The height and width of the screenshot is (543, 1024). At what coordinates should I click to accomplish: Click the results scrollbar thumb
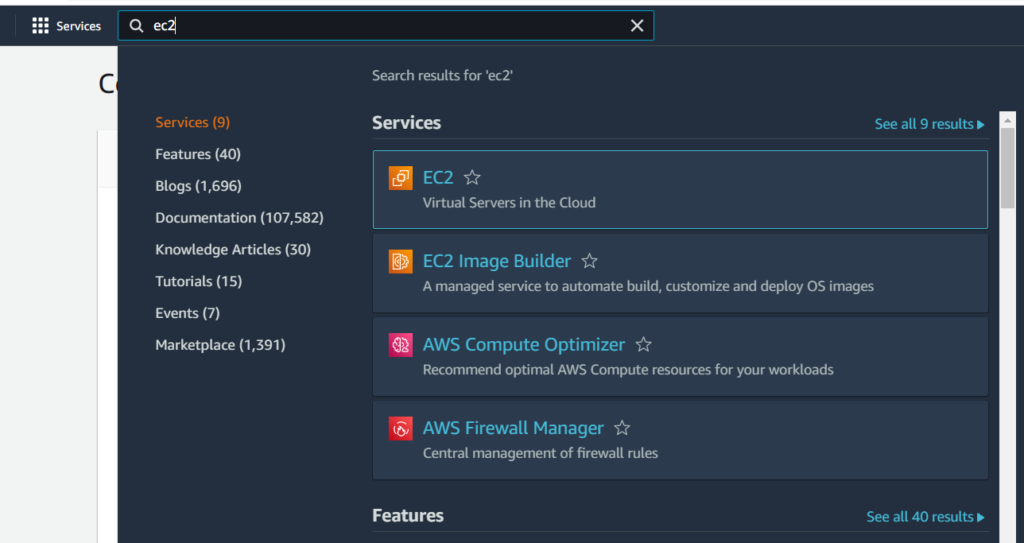(x=1007, y=169)
